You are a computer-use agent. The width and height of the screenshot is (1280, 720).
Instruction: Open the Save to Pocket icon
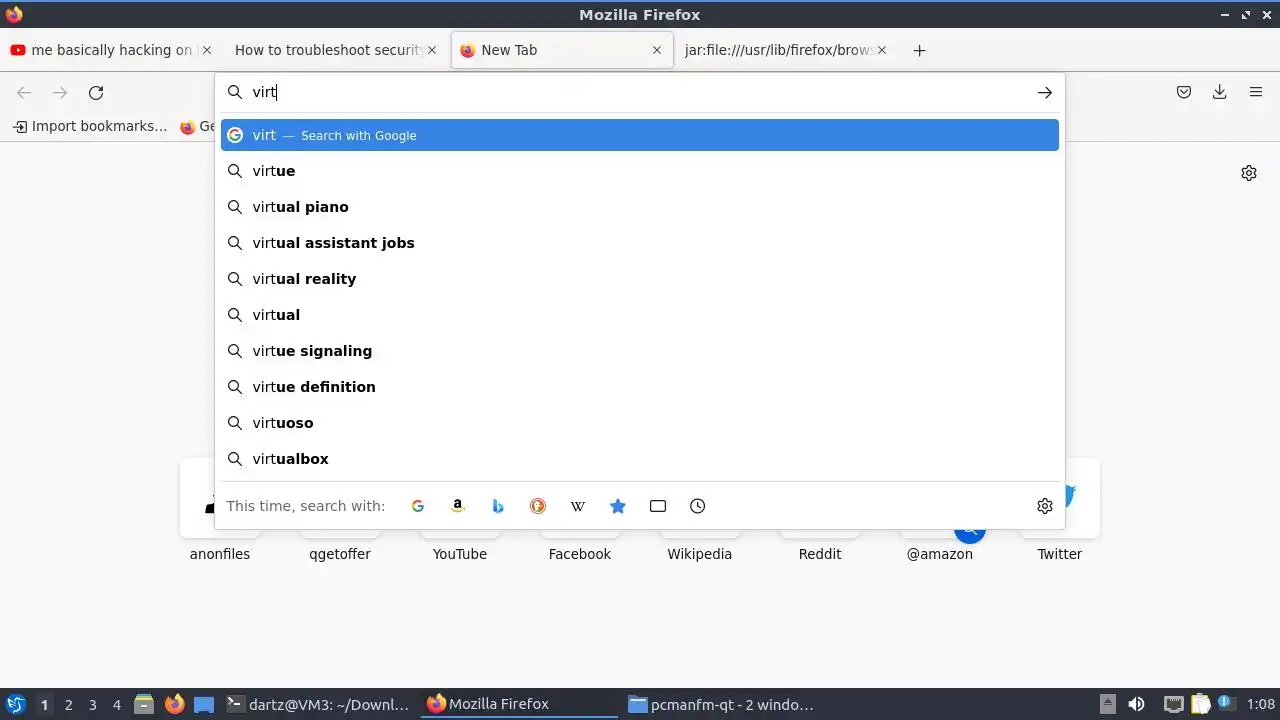tap(1184, 92)
